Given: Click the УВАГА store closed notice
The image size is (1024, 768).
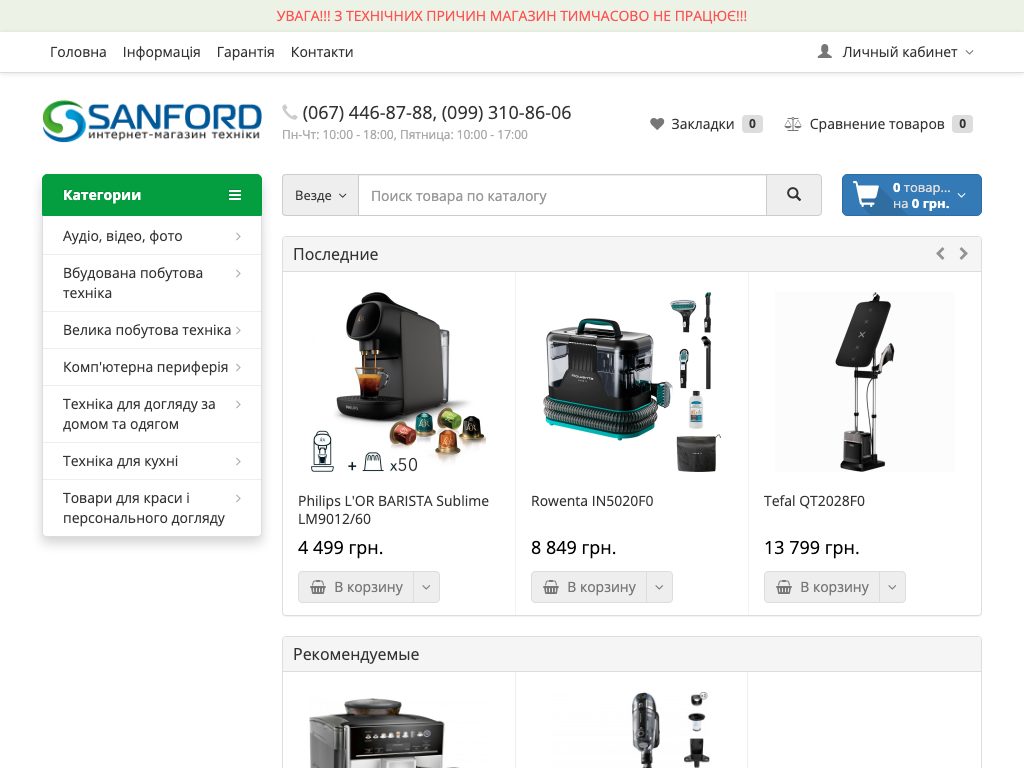Looking at the screenshot, I should 511,16.
